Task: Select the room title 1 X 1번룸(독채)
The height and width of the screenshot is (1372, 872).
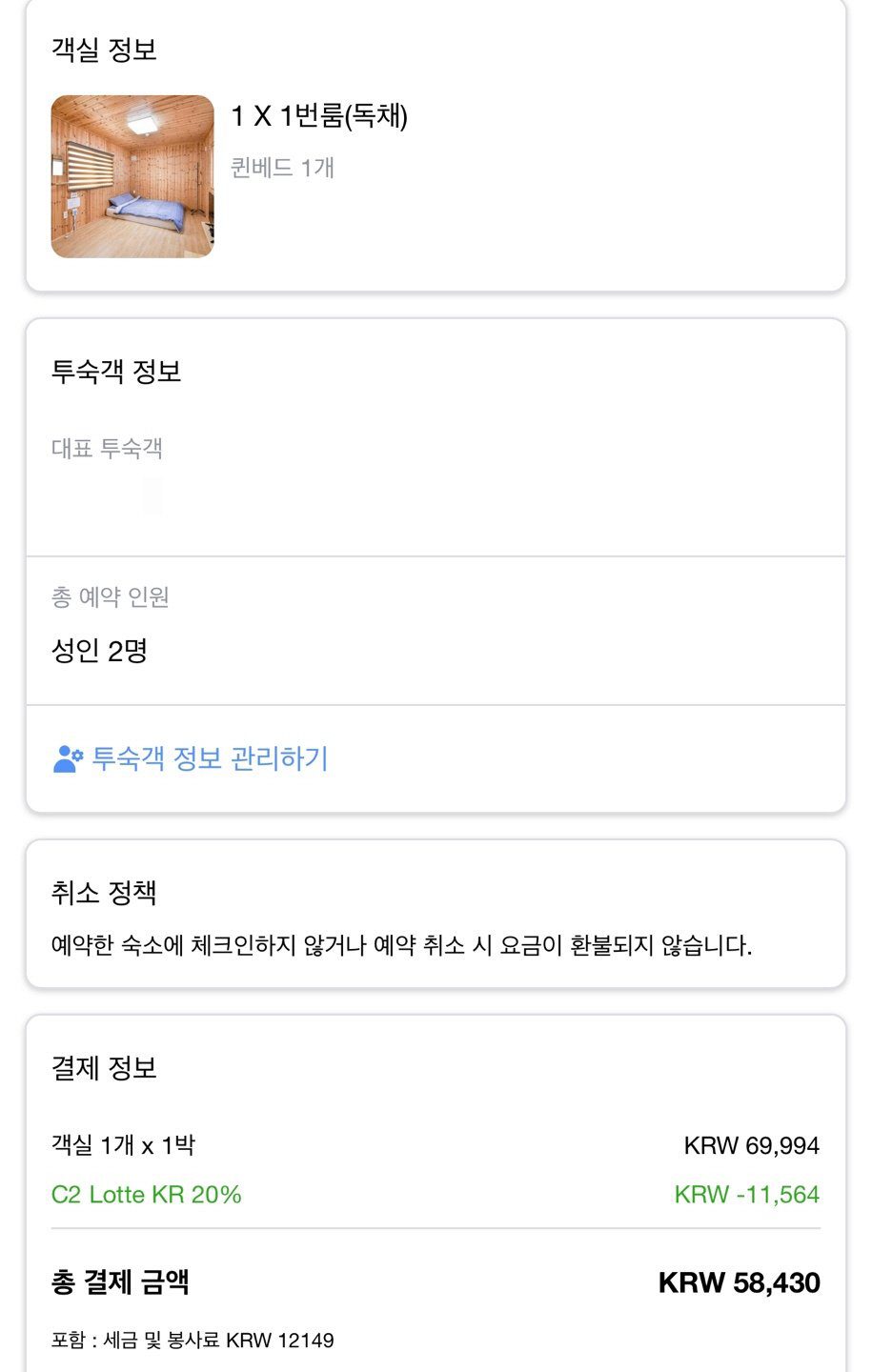Action: tap(319, 116)
